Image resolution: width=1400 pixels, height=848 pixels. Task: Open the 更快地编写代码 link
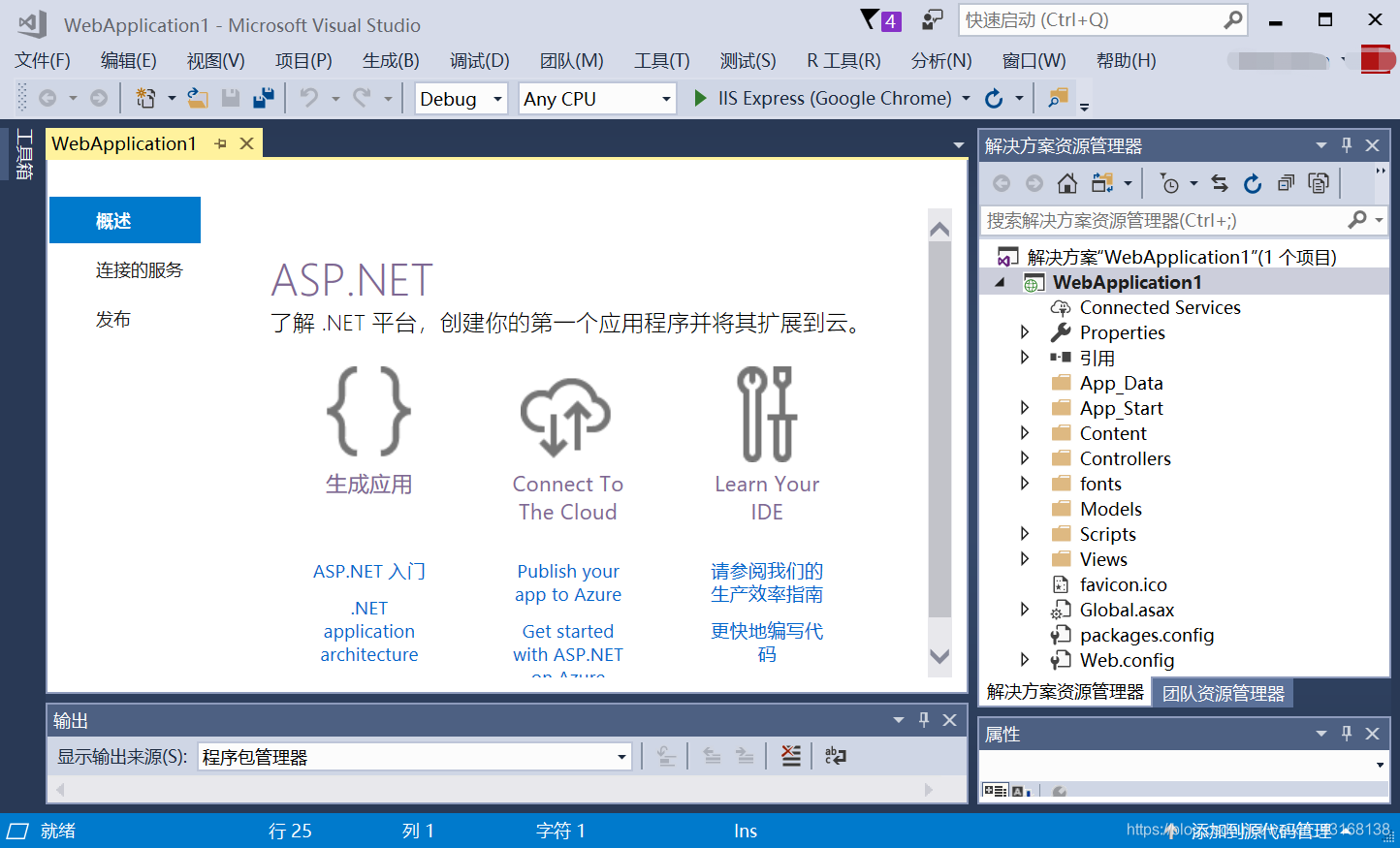767,643
